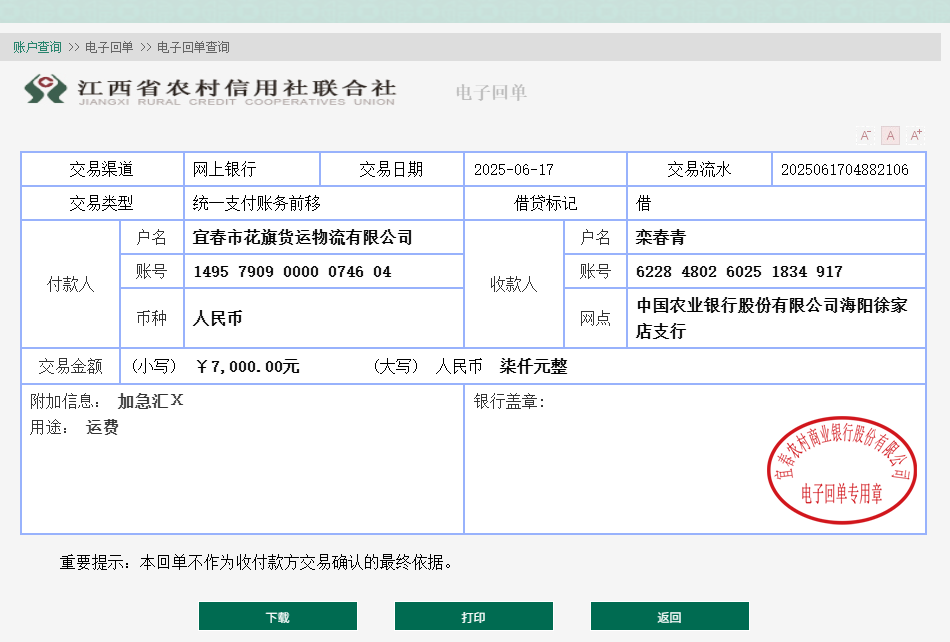Click the 返回 back button
Image resolution: width=950 pixels, height=642 pixels.
669,617
